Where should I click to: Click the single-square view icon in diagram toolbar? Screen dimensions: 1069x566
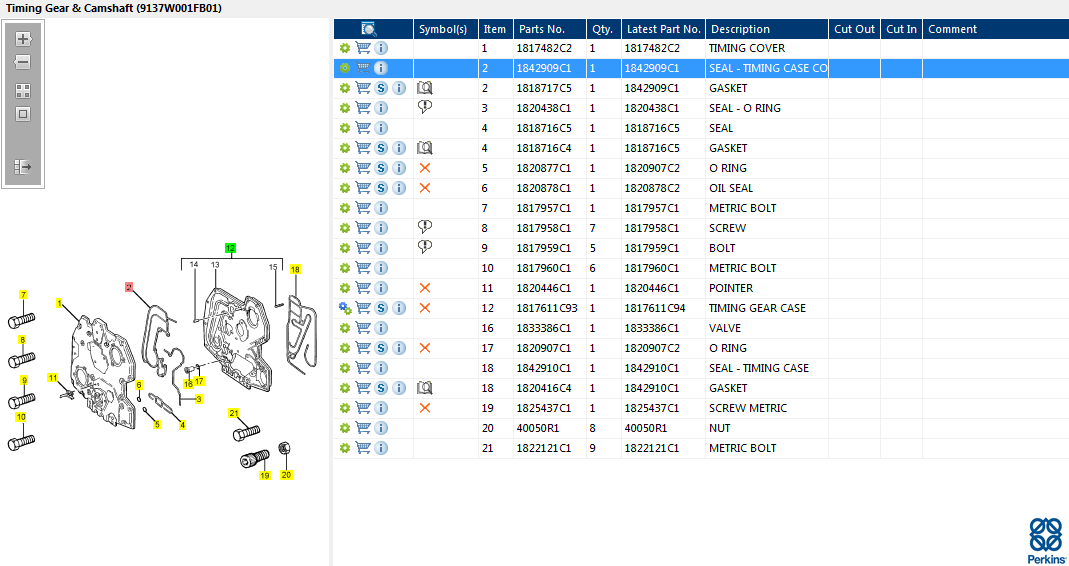(23, 114)
